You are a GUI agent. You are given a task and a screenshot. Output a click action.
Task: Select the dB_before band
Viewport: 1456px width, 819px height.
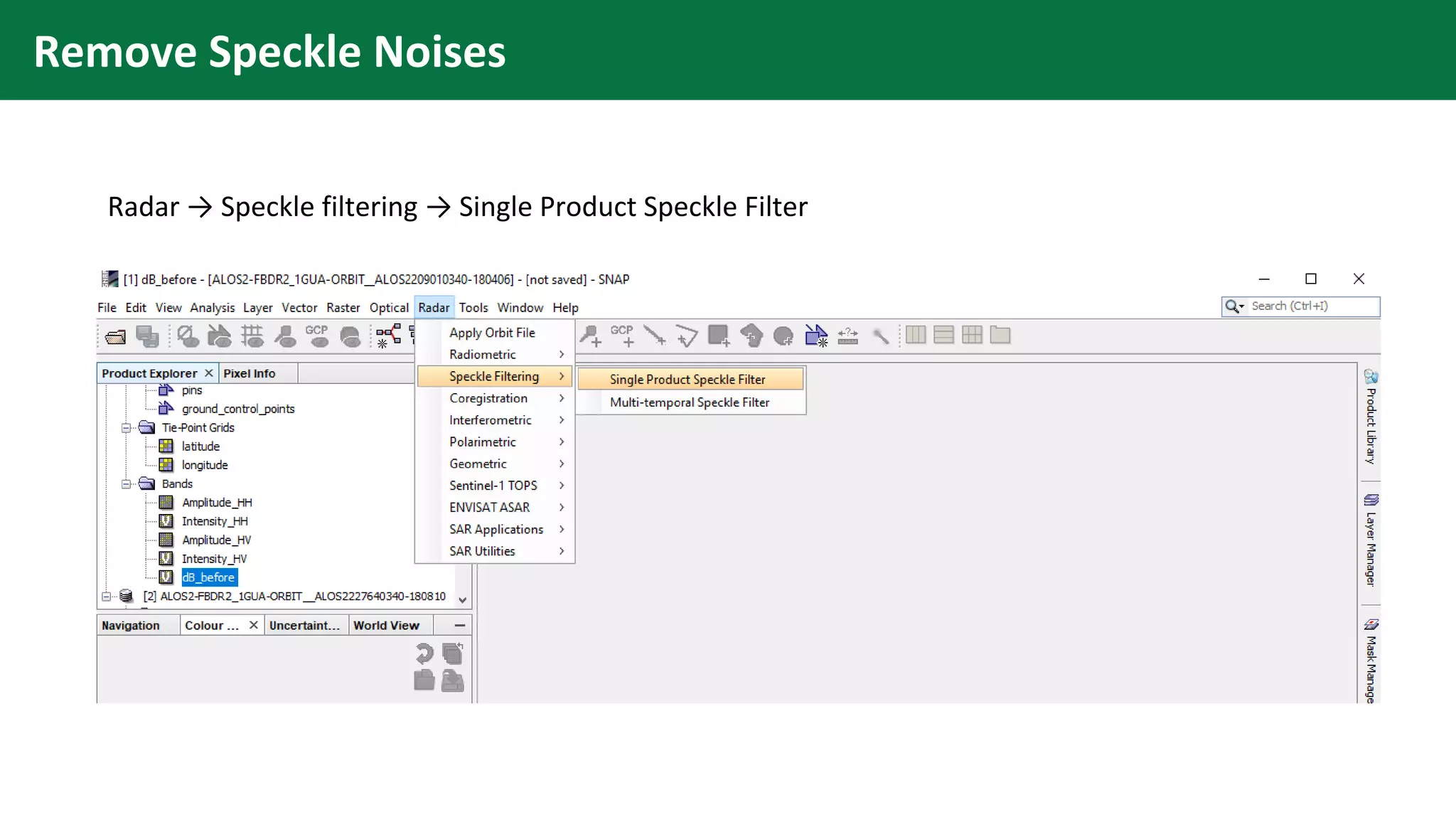(x=208, y=578)
